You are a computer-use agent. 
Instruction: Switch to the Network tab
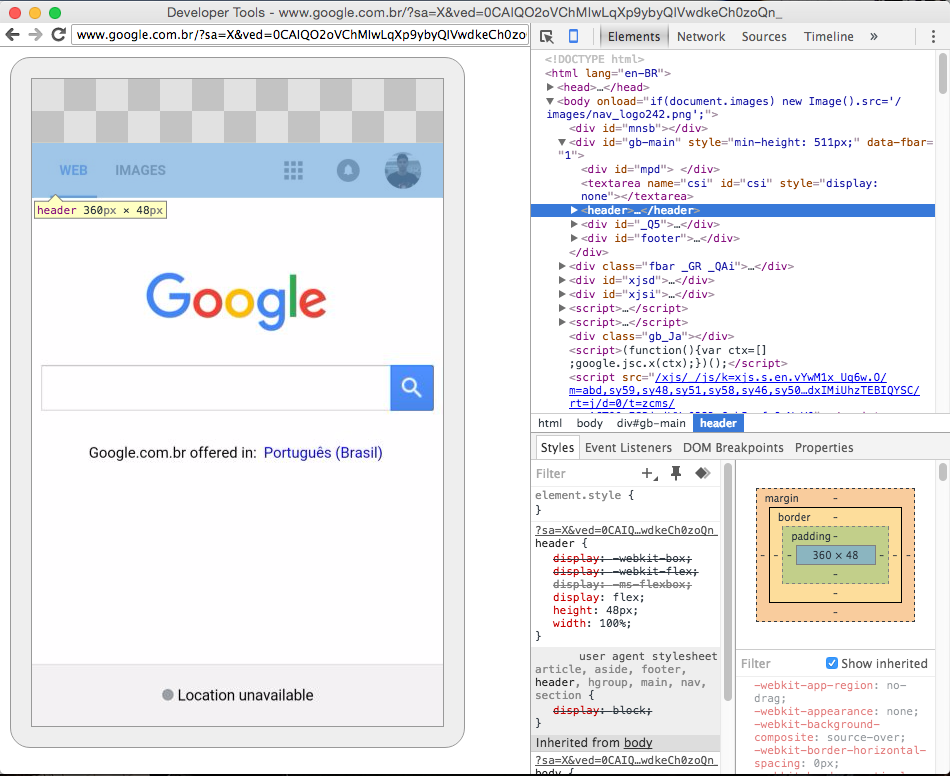click(x=701, y=36)
